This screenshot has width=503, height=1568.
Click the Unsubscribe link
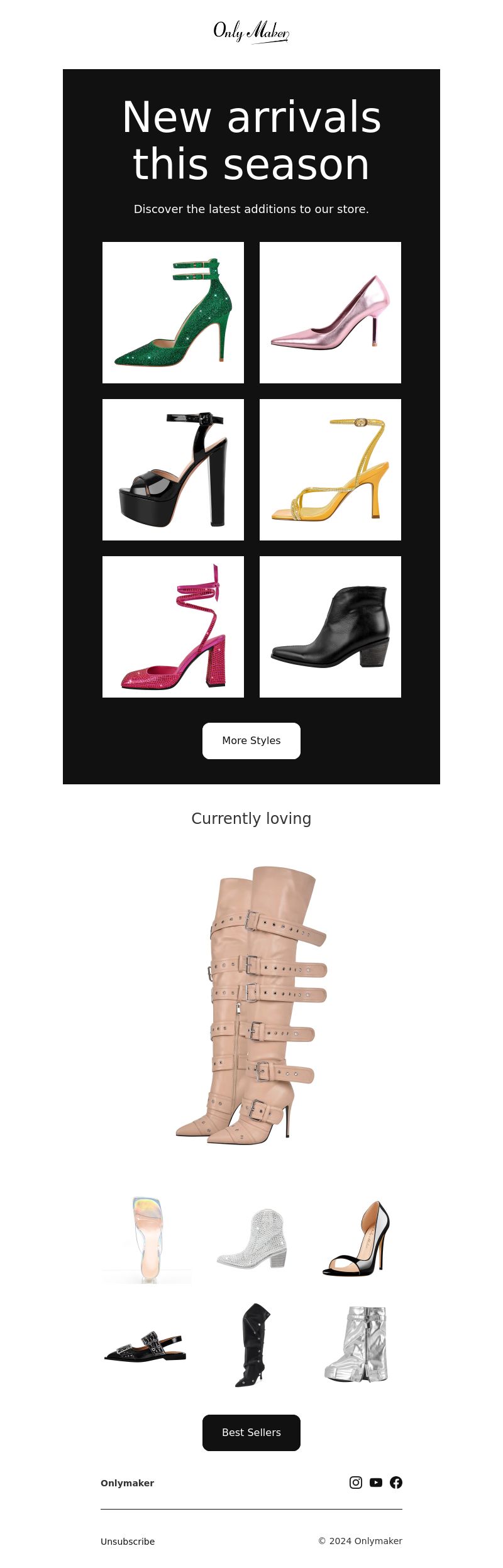click(128, 1542)
